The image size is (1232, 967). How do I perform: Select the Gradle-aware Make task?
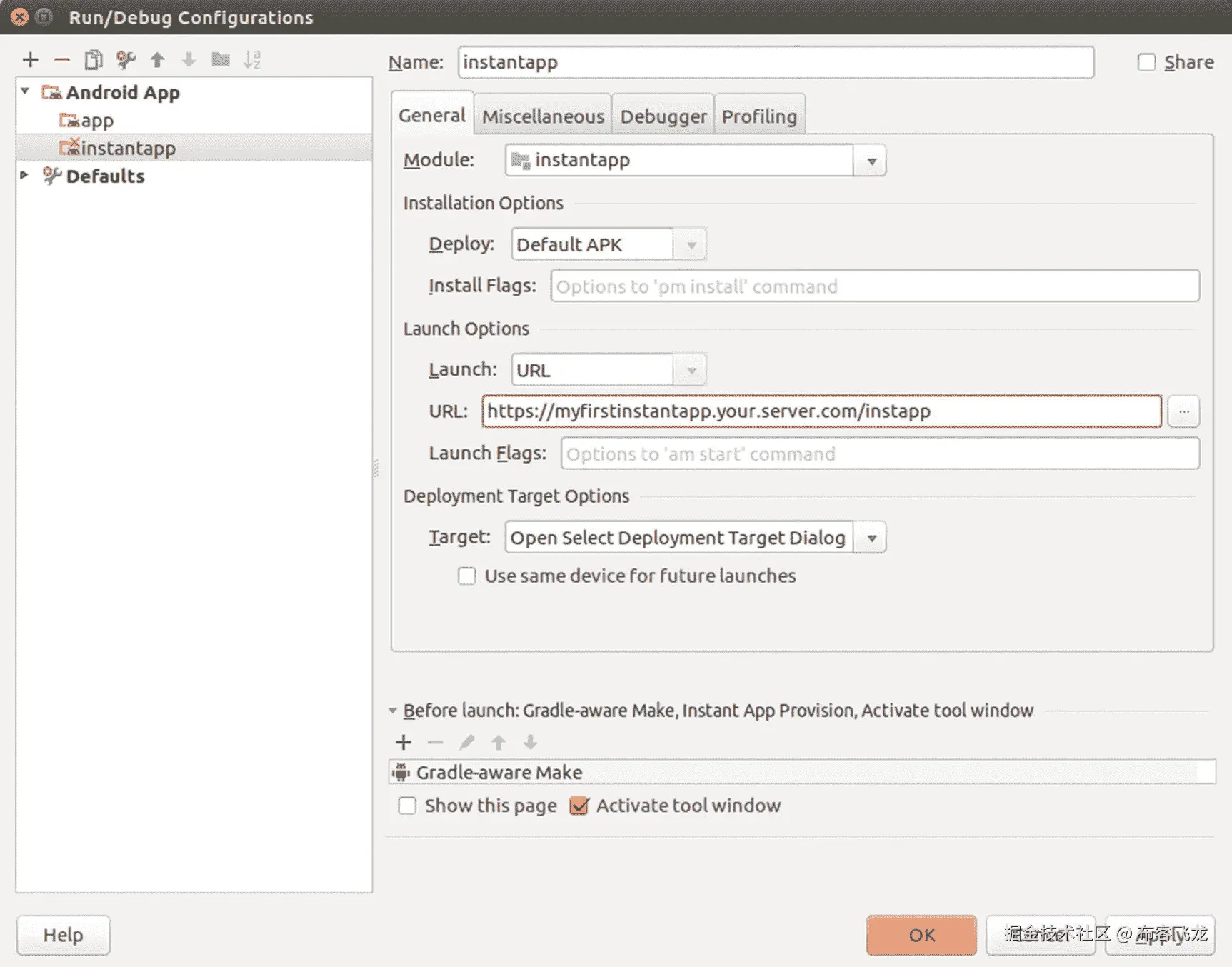coord(801,772)
